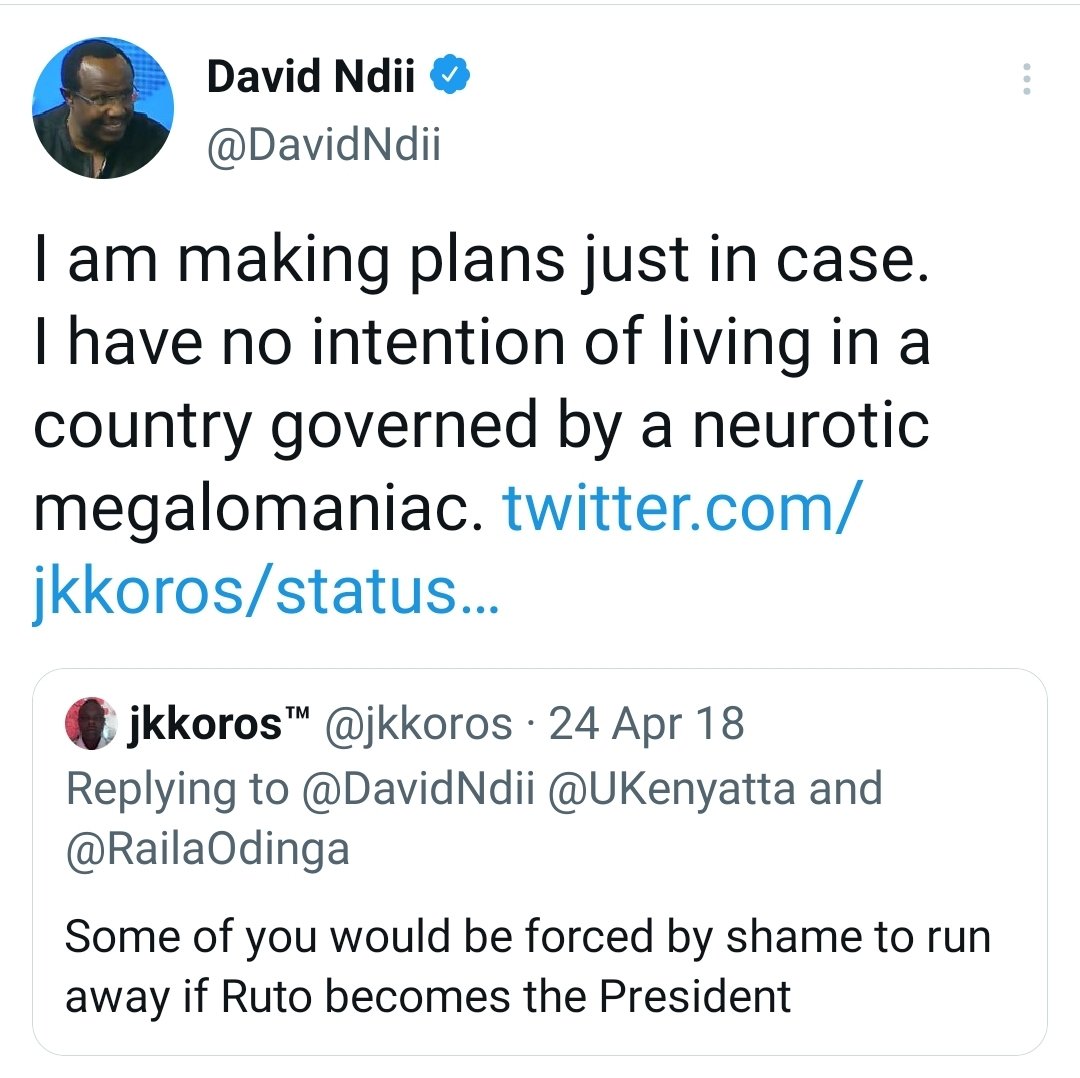Click the word 'President' in quoted tweet
The width and height of the screenshot is (1080, 1078).
coord(694,996)
